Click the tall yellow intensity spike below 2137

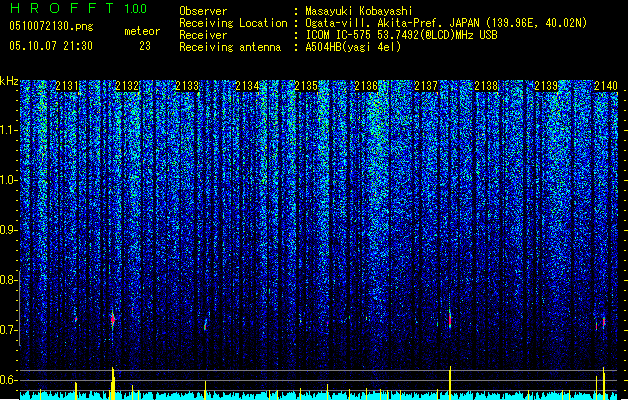click(x=450, y=382)
